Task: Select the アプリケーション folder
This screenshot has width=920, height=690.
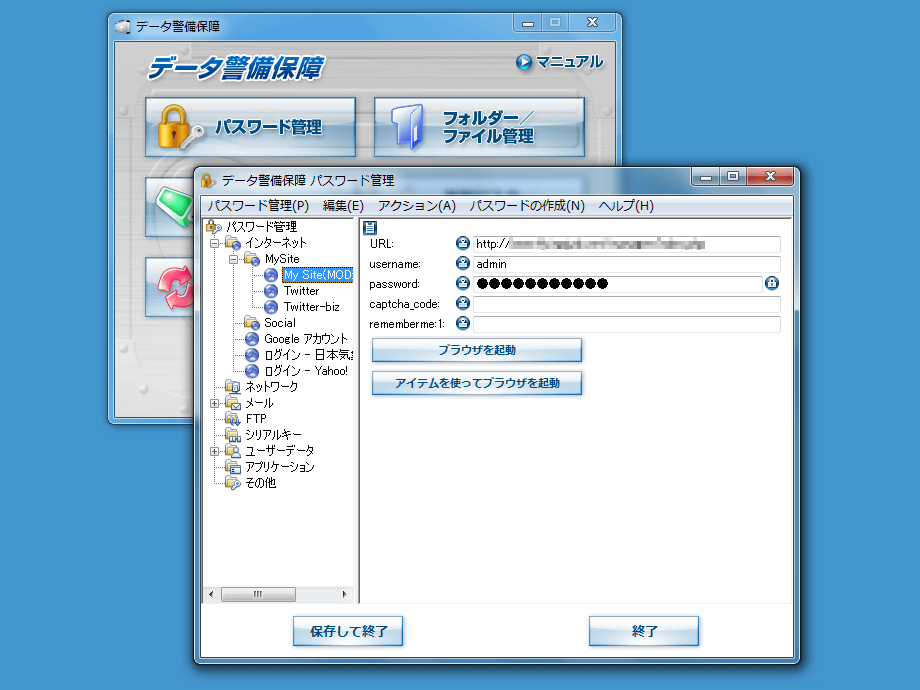Action: point(280,467)
